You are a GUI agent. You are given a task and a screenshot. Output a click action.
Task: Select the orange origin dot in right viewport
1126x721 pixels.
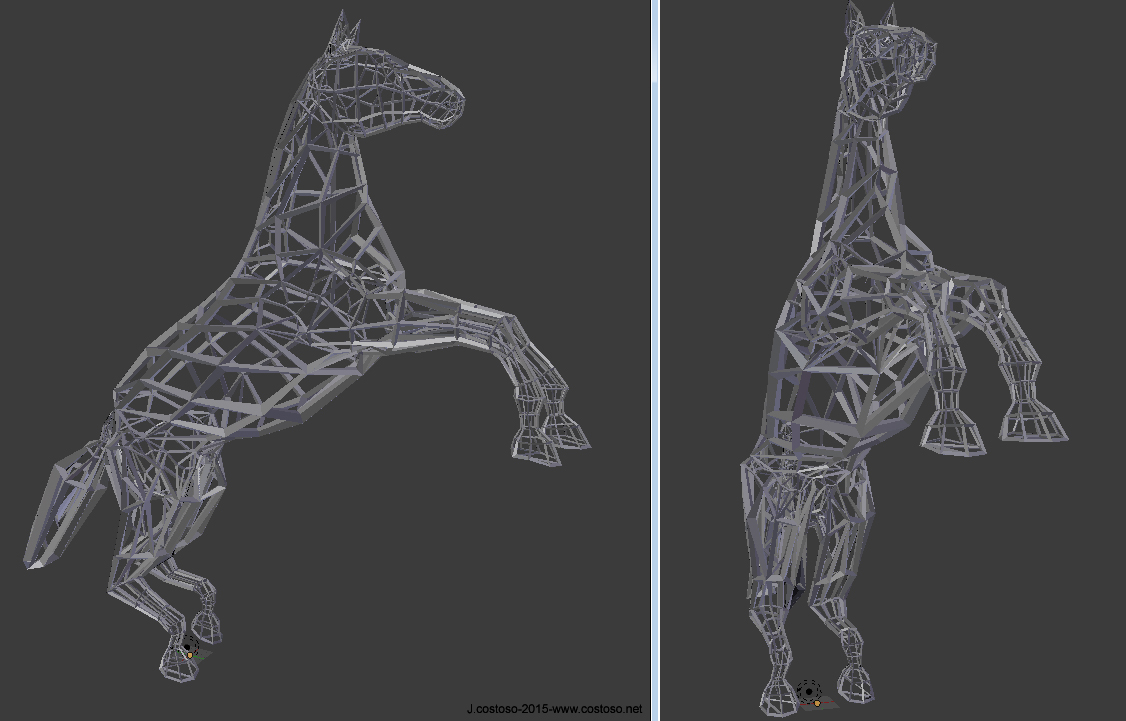pyautogui.click(x=817, y=704)
